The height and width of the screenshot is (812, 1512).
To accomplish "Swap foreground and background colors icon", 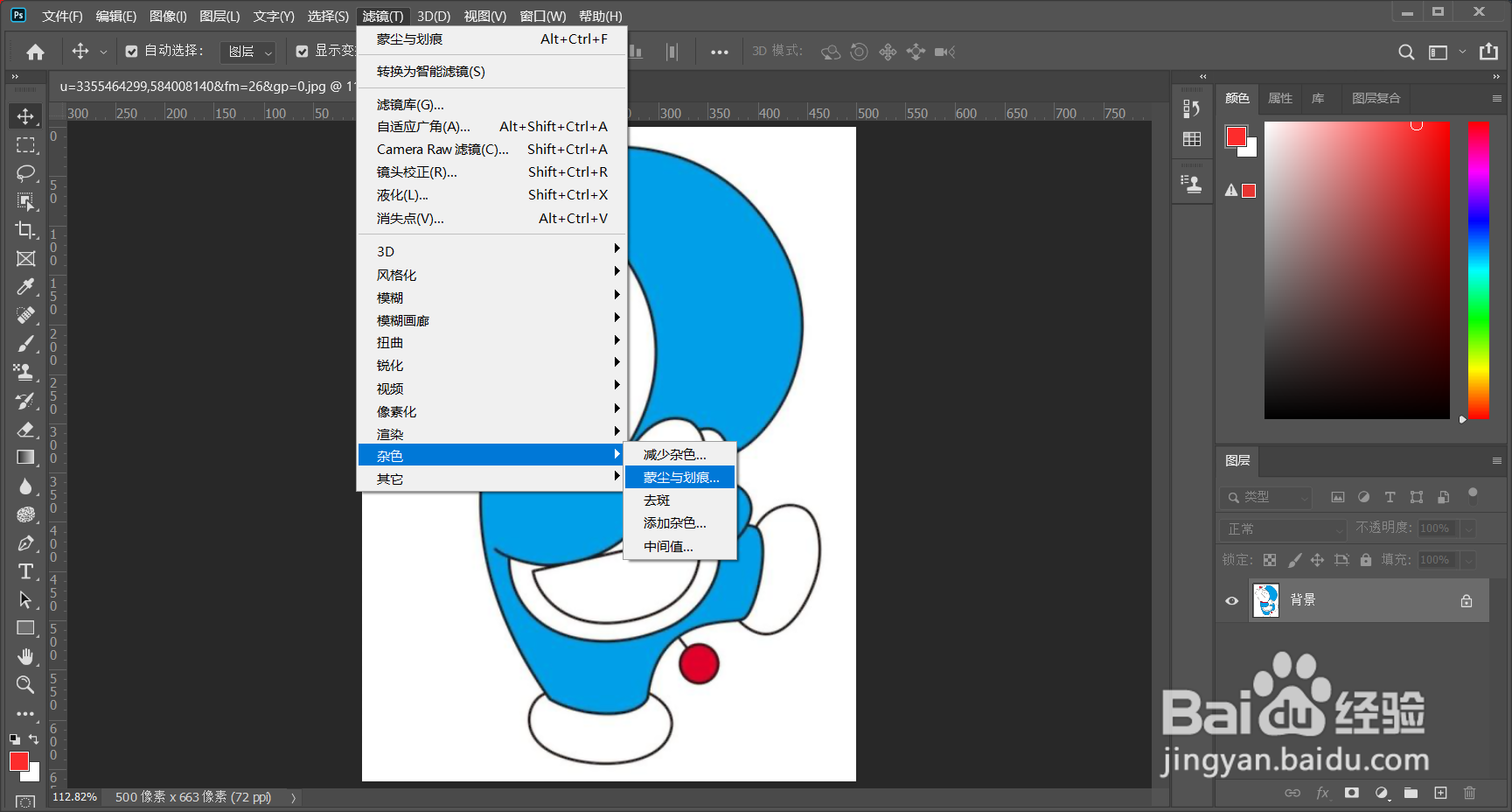I will coord(33,739).
